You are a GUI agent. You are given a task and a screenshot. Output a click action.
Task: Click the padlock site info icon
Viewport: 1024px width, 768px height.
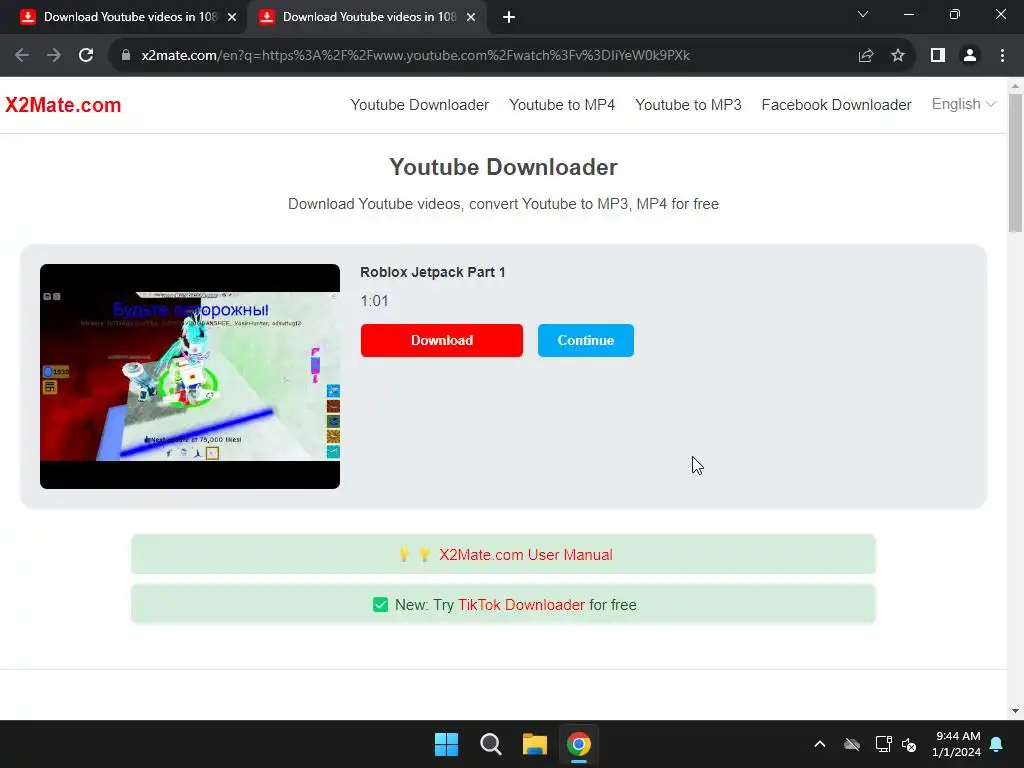point(126,56)
